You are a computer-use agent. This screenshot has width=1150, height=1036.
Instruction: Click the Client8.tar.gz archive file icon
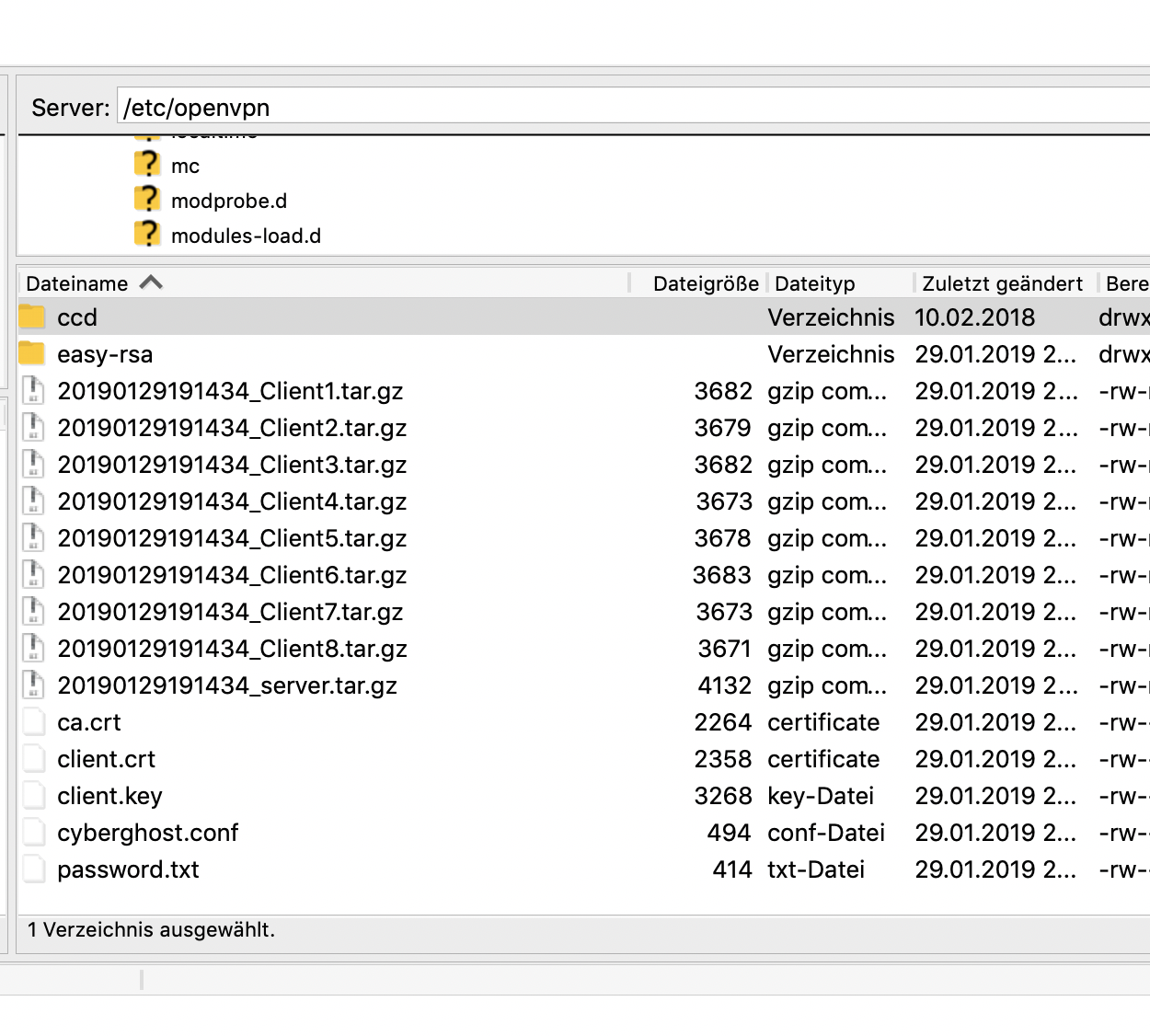pyautogui.click(x=33, y=649)
